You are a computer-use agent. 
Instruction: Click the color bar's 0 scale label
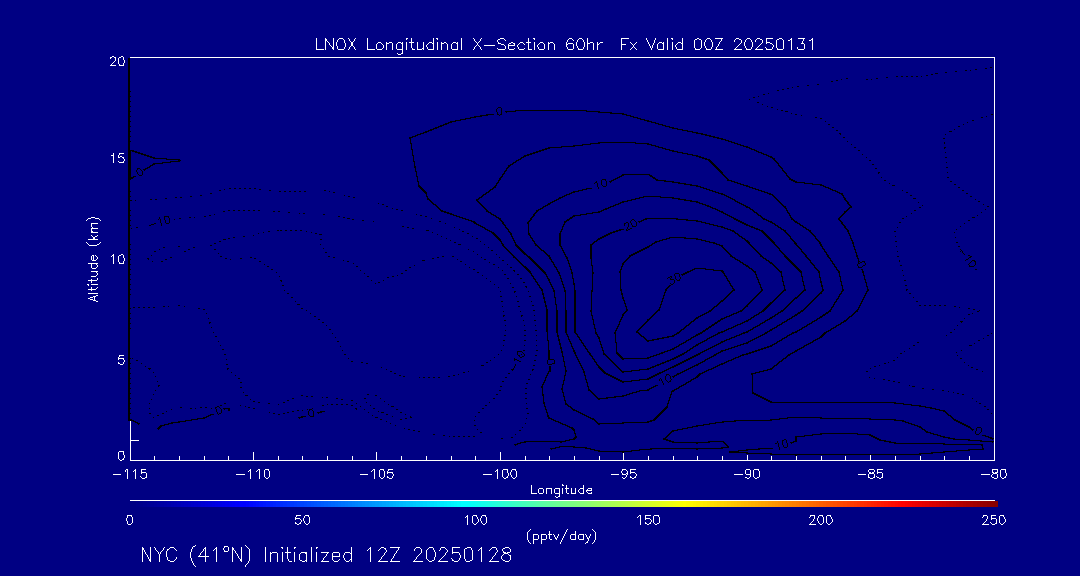tap(129, 520)
